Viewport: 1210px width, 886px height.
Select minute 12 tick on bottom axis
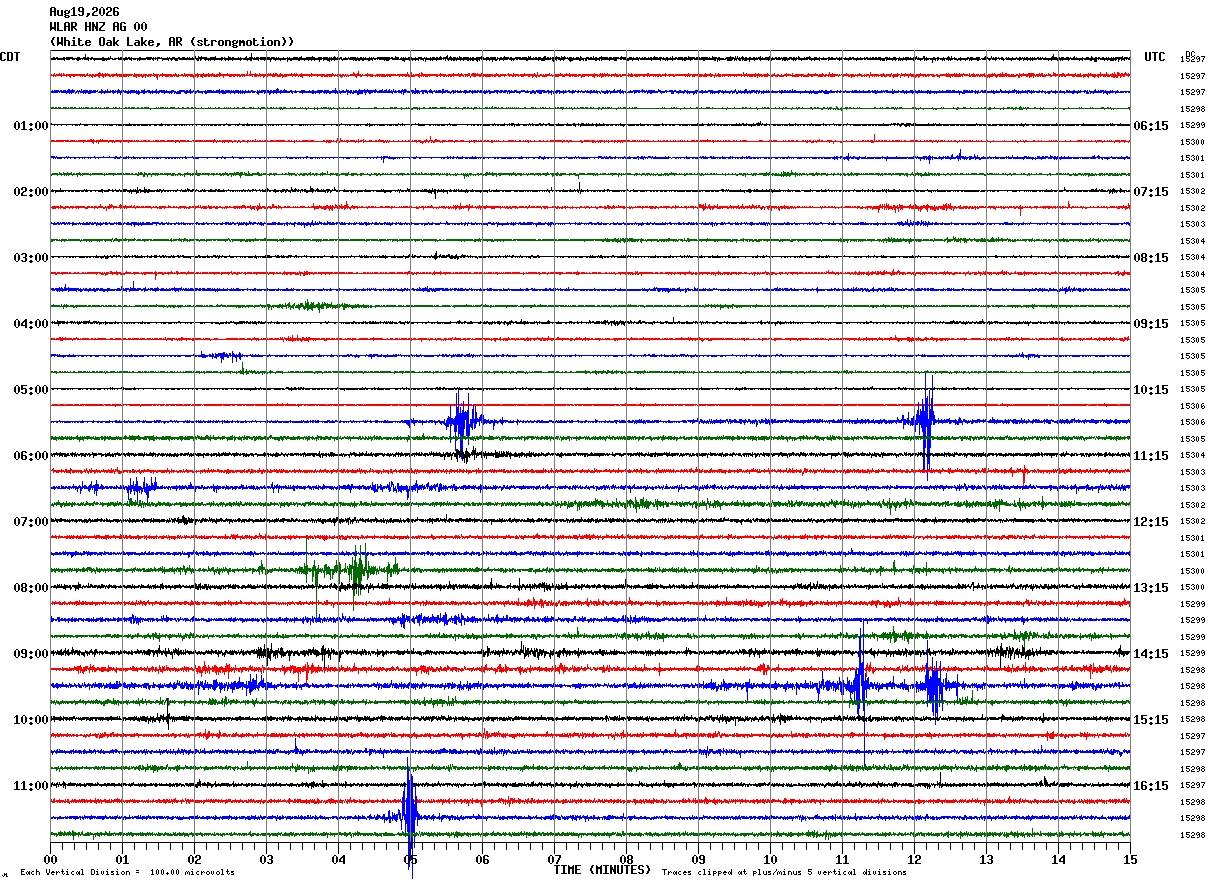(914, 859)
